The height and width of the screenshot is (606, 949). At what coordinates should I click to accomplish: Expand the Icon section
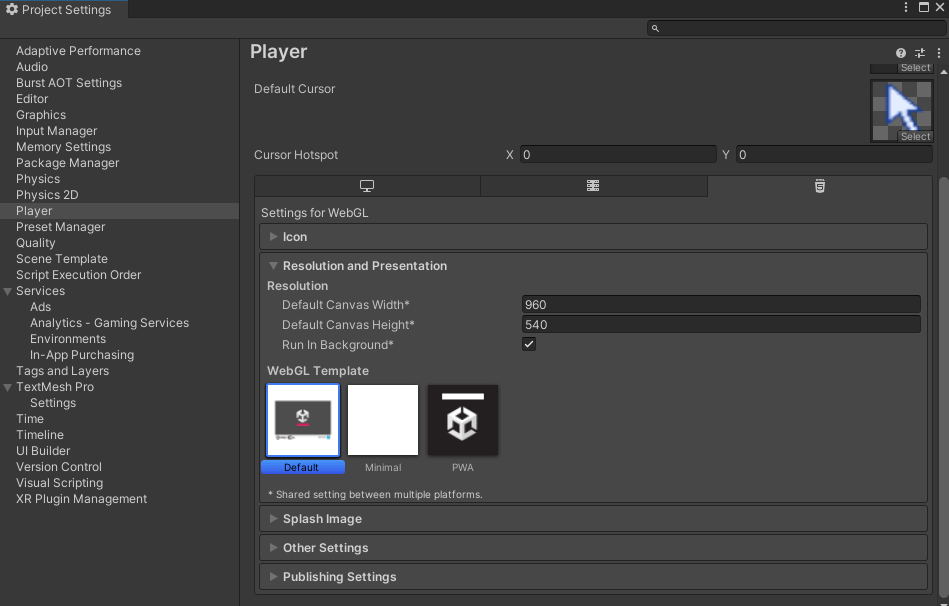593,237
